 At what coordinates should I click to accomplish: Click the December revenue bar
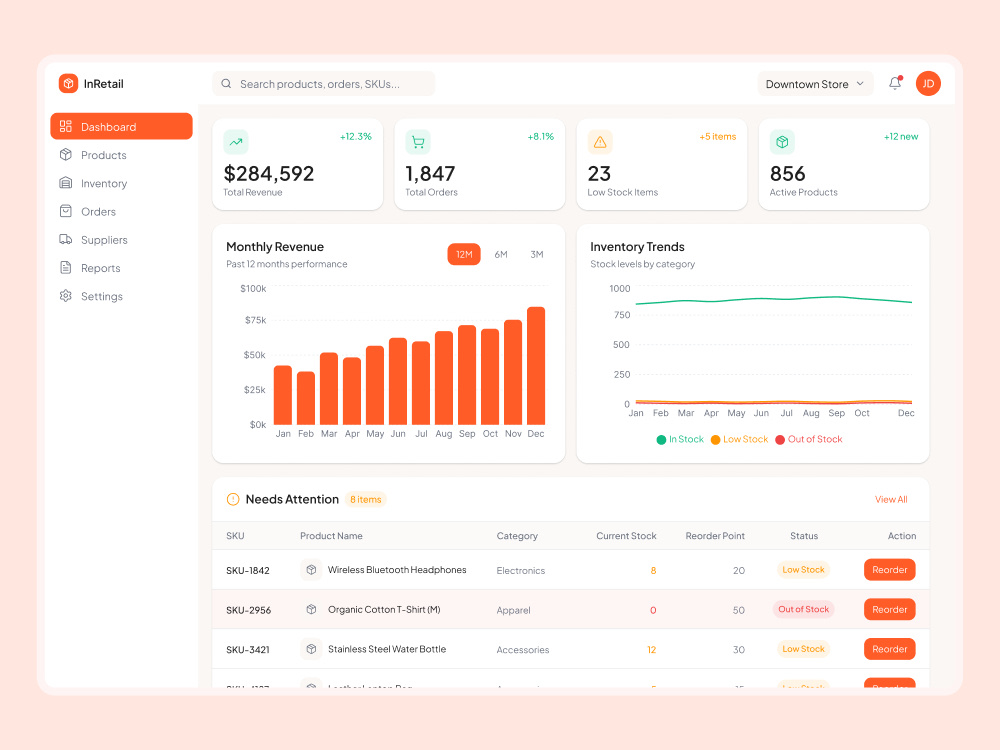(536, 365)
